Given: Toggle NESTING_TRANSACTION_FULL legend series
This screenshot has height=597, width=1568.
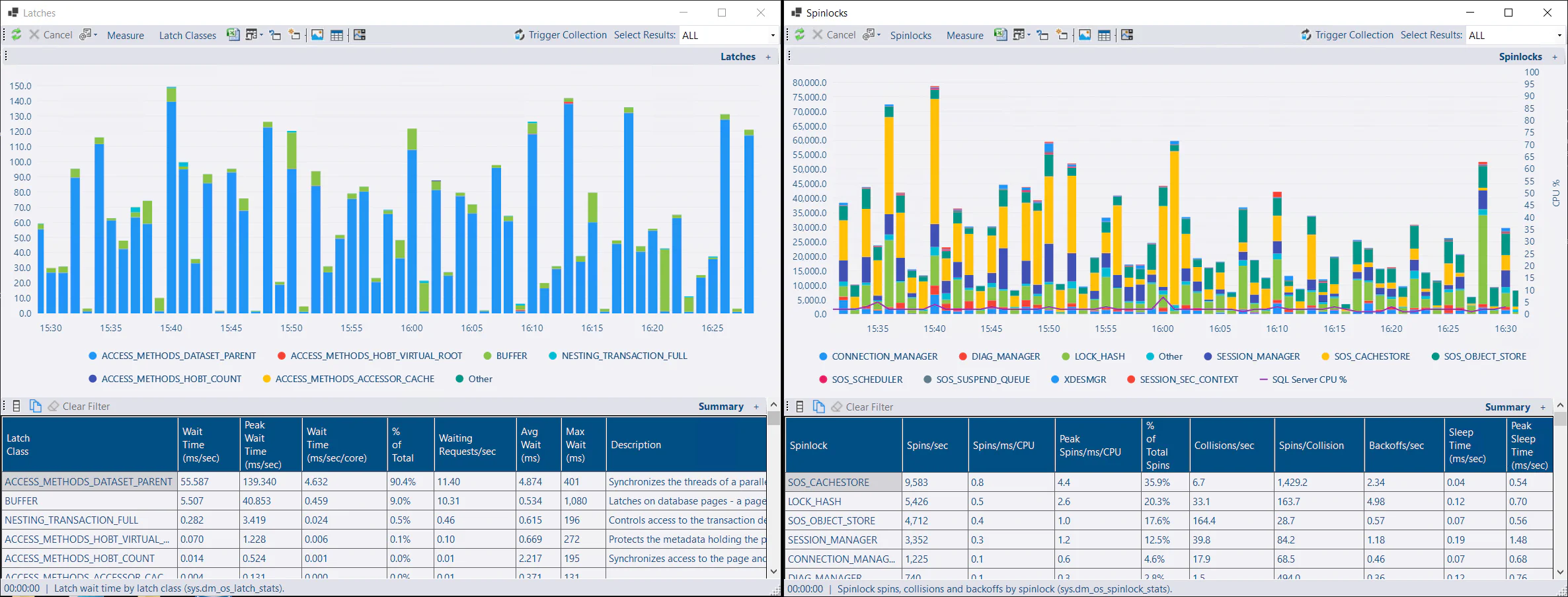Looking at the screenshot, I should click(x=618, y=356).
